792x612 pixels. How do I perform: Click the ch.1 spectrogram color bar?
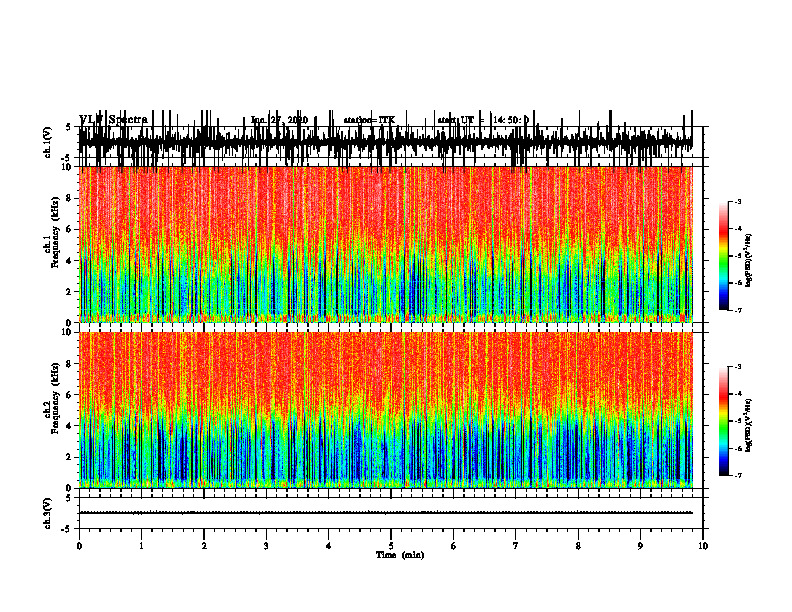pyautogui.click(x=724, y=256)
